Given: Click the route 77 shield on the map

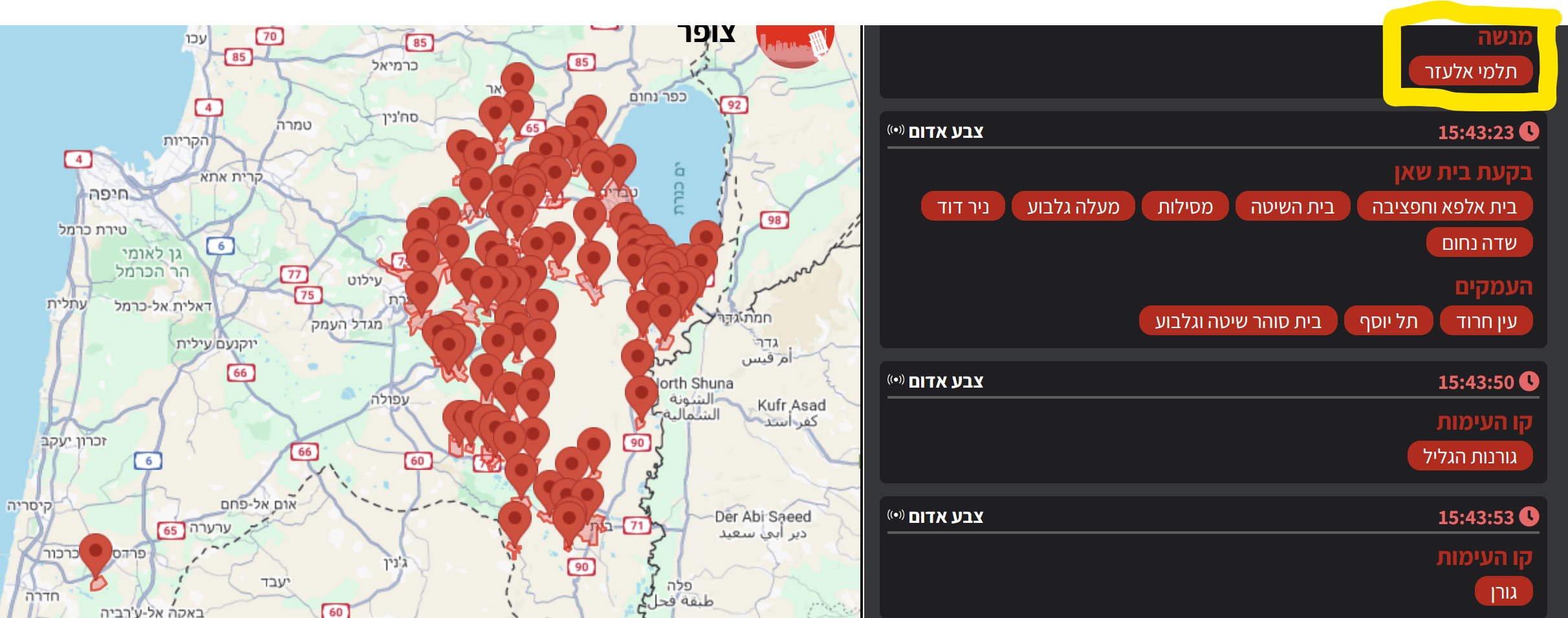Looking at the screenshot, I should coord(294,274).
